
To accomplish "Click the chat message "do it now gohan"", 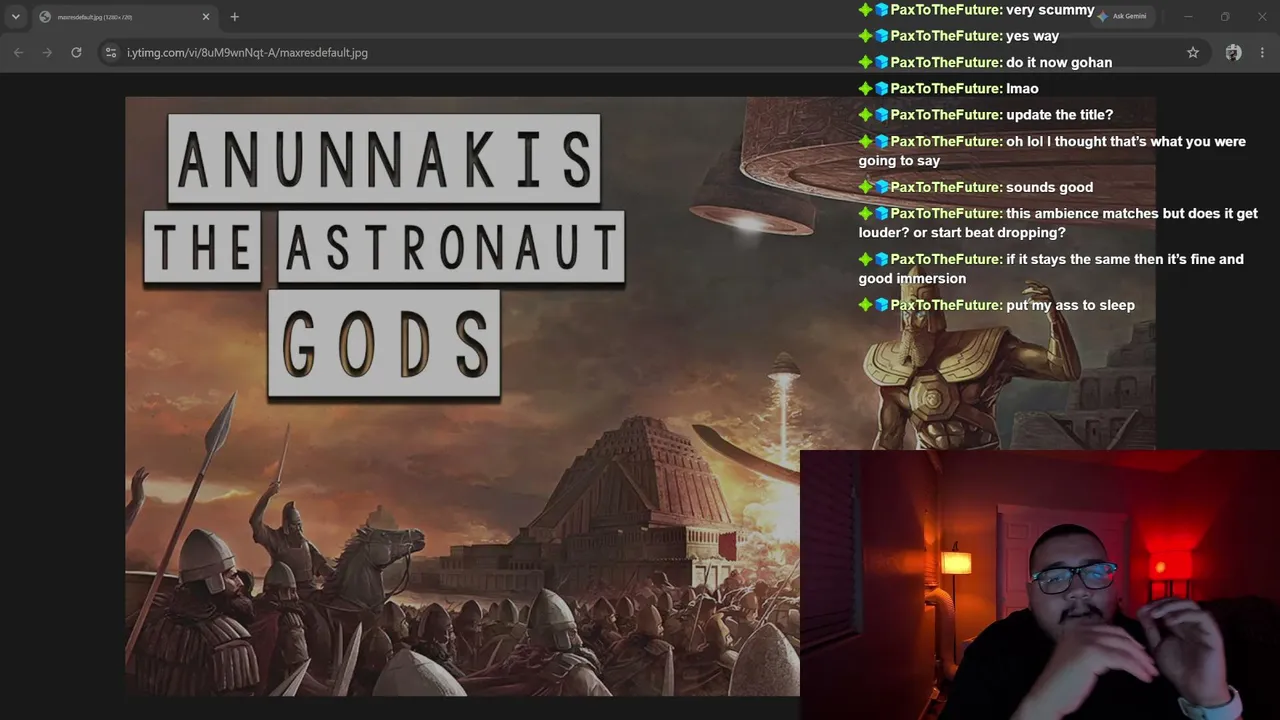I will 1059,62.
